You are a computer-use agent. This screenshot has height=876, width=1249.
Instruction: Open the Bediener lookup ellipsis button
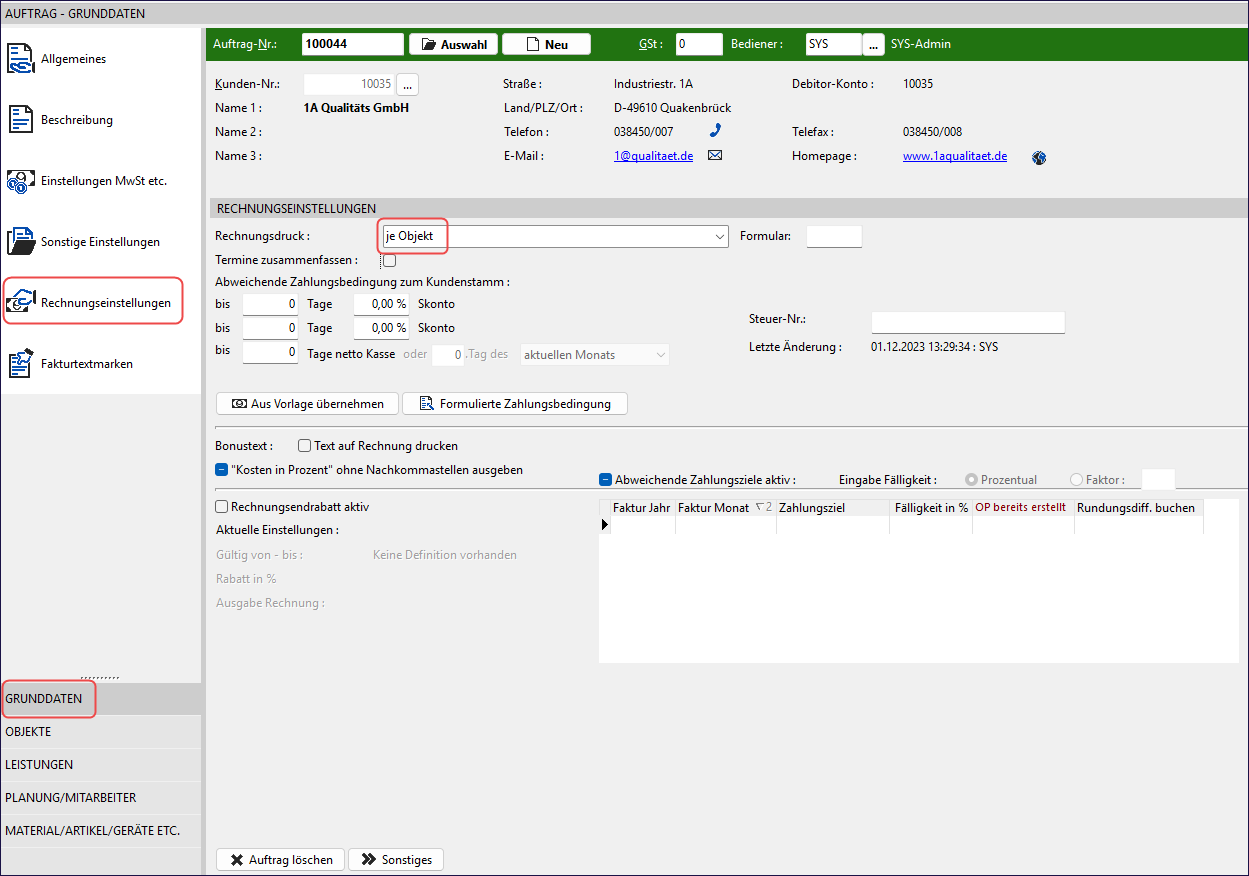(x=874, y=44)
